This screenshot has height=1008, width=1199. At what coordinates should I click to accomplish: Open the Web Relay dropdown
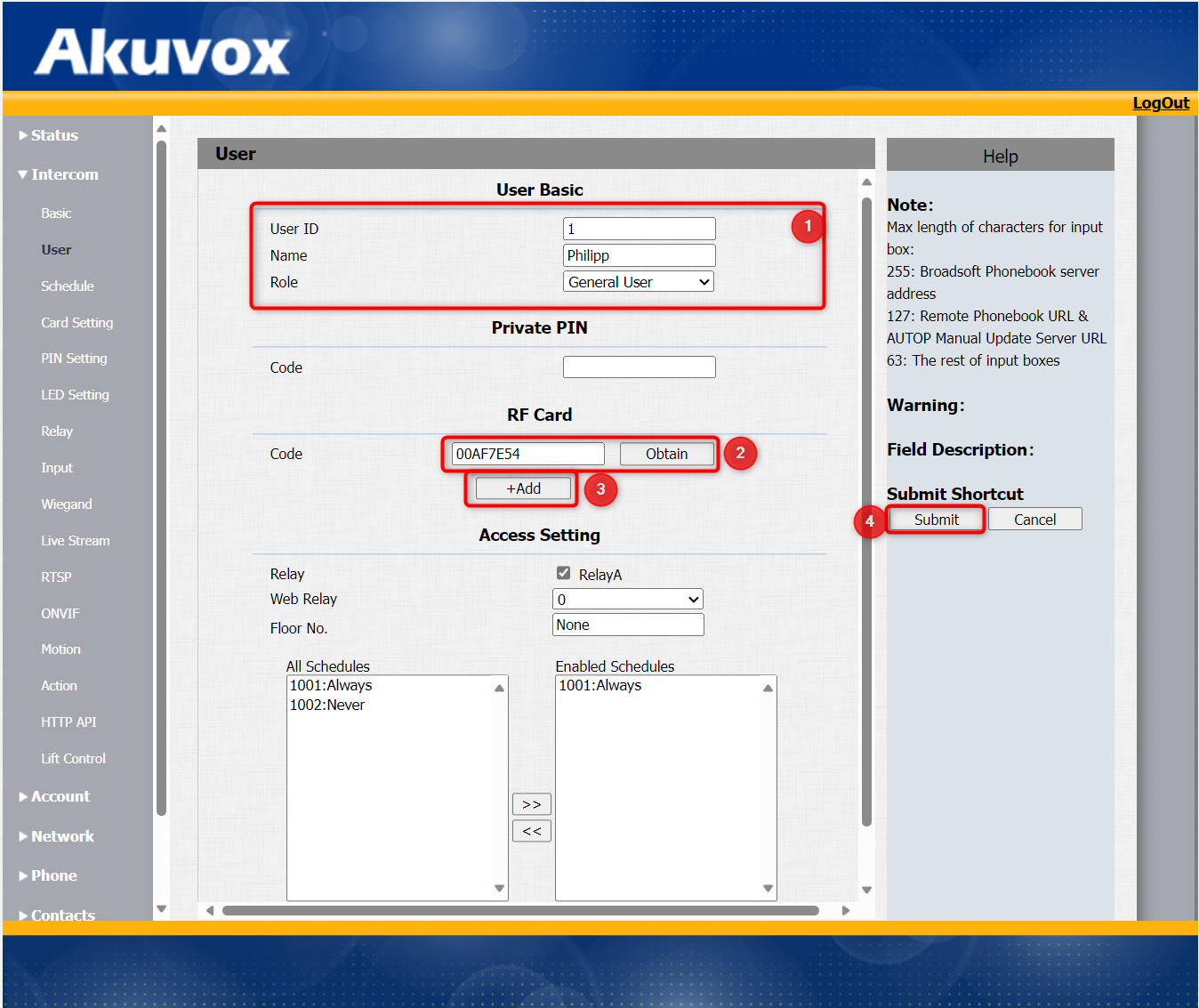pos(627,599)
